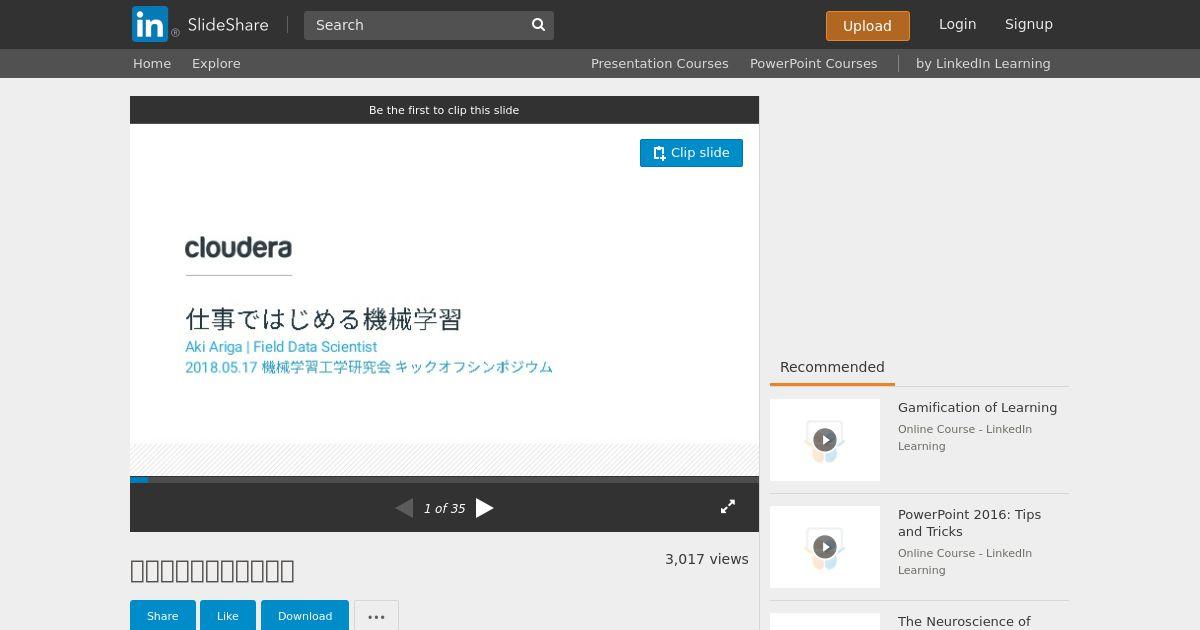
Task: Click the search magnifier icon
Action: [x=538, y=25]
